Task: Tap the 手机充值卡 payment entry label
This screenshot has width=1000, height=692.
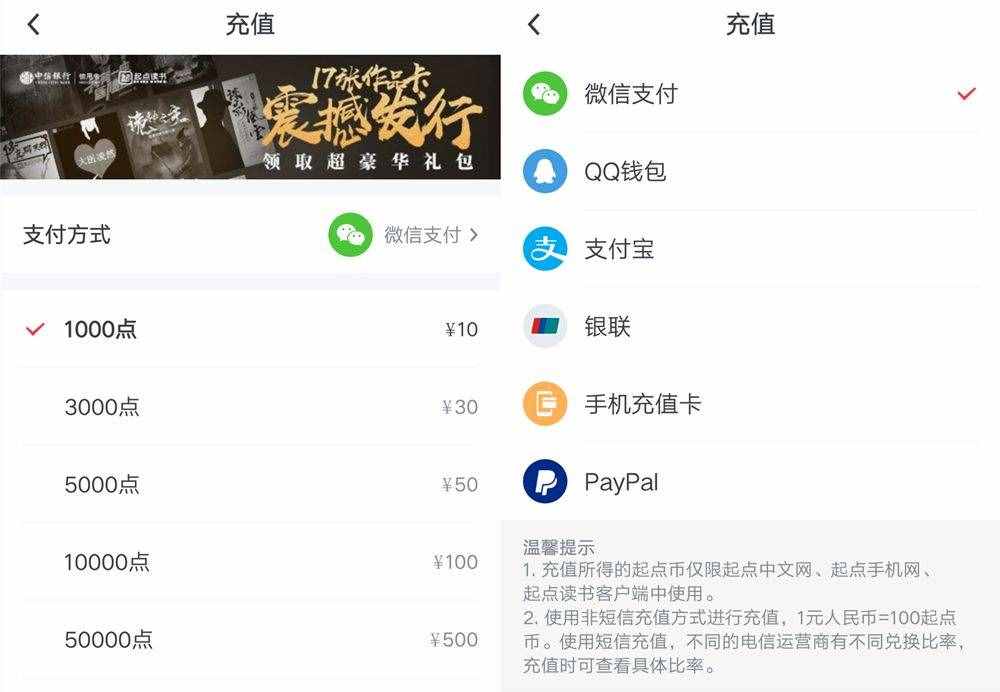Action: [643, 404]
